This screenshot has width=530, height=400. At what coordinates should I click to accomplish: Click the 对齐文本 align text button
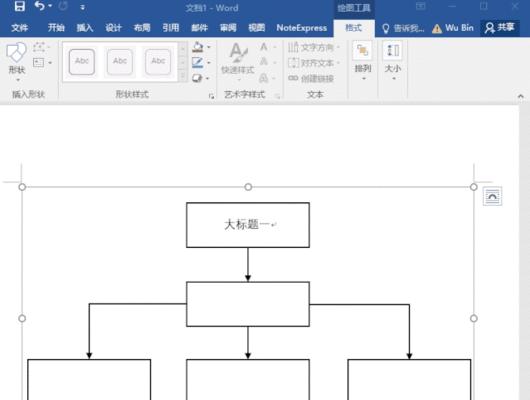313,63
